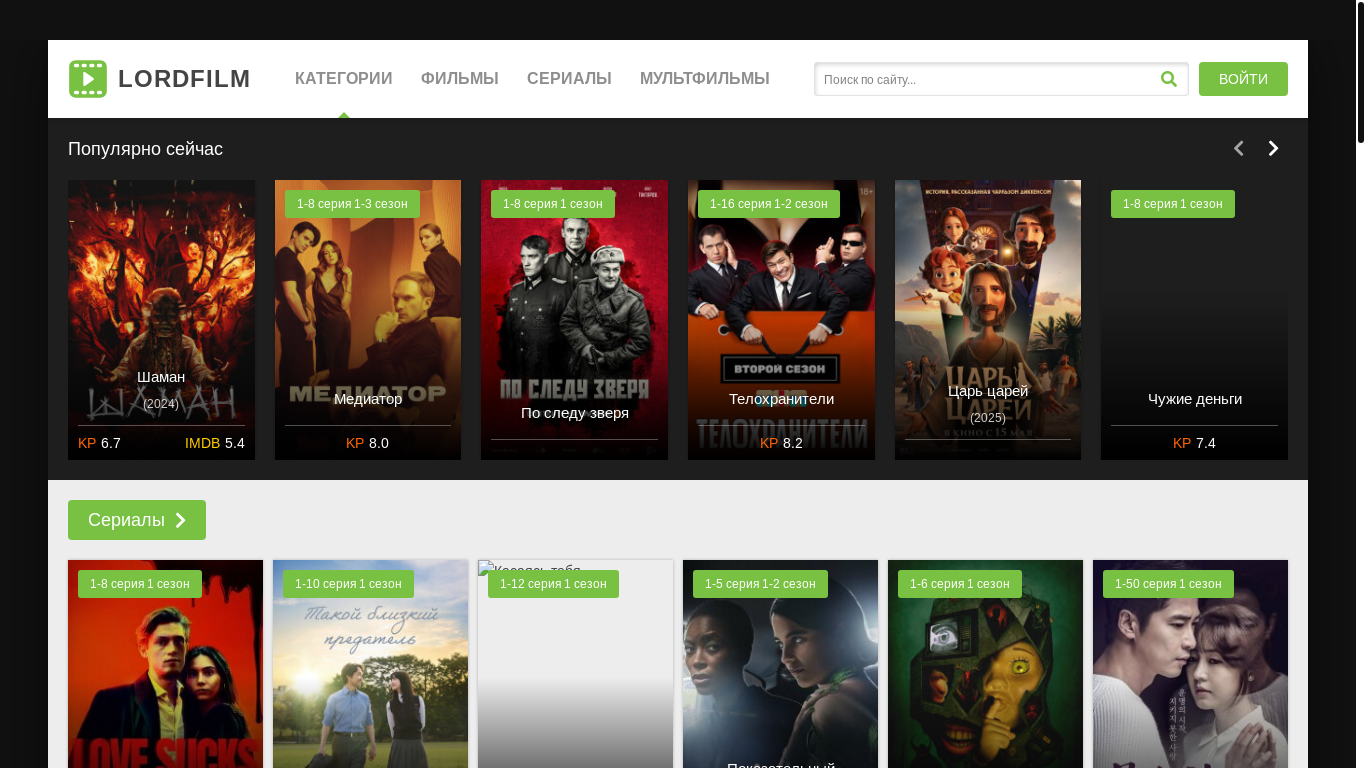
Task: Click the Медиатор title text
Action: tap(368, 399)
